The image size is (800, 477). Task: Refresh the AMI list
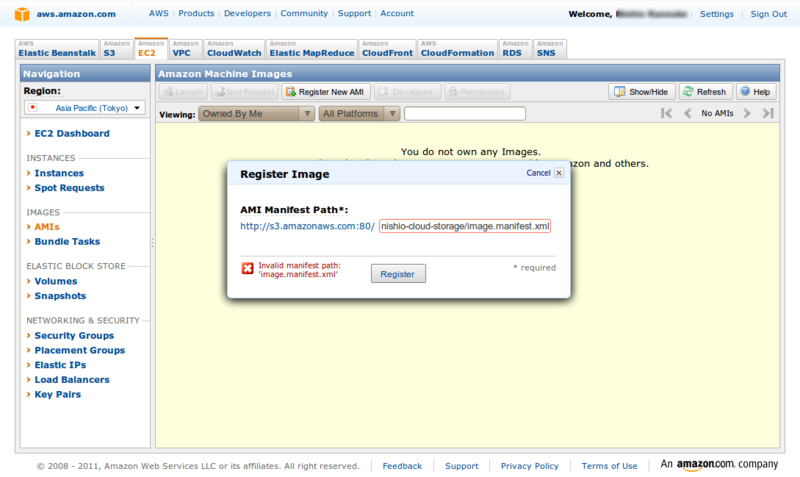[x=706, y=92]
